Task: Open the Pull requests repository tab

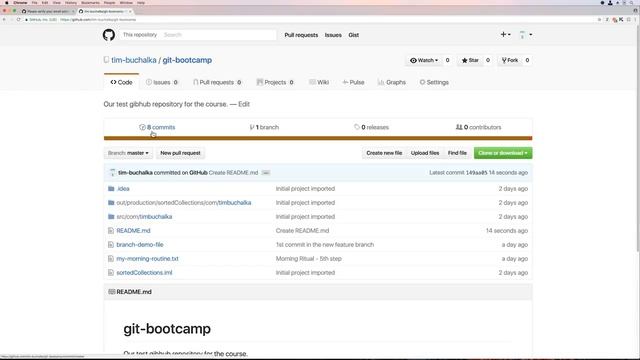Action: click(217, 82)
